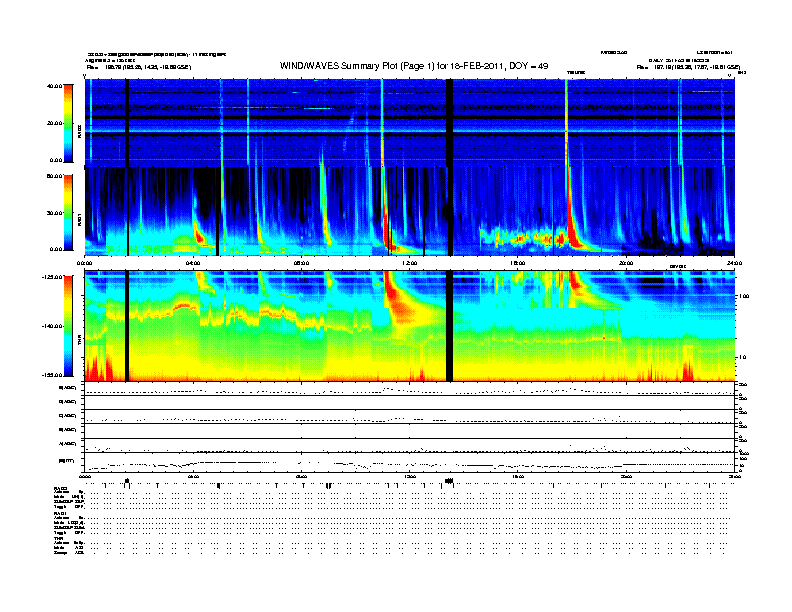Click the 10 frequency tick of TNR panel
The height and width of the screenshot is (612, 792).
click(x=742, y=358)
